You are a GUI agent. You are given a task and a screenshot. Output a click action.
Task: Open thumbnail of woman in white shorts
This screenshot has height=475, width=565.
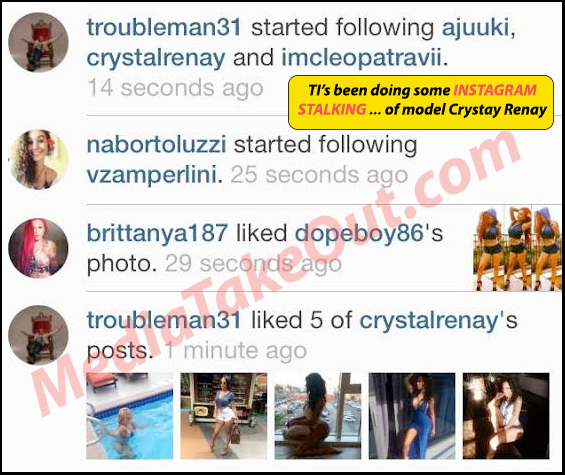tap(224, 416)
